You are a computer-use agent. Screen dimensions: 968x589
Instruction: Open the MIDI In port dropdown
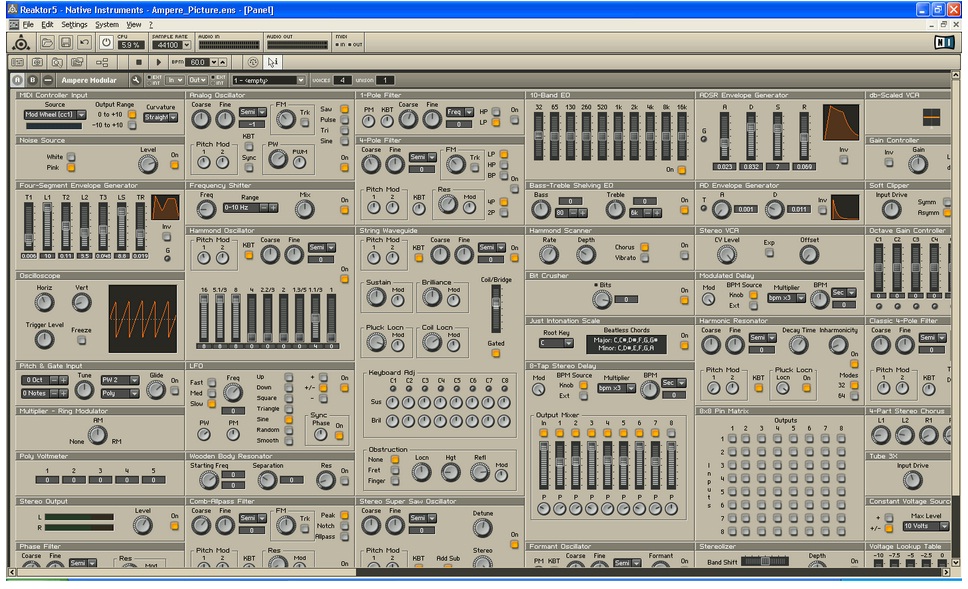pos(175,80)
